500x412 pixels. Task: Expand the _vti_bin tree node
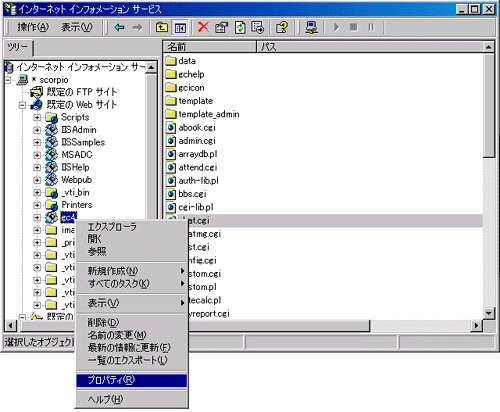pyautogui.click(x=37, y=193)
